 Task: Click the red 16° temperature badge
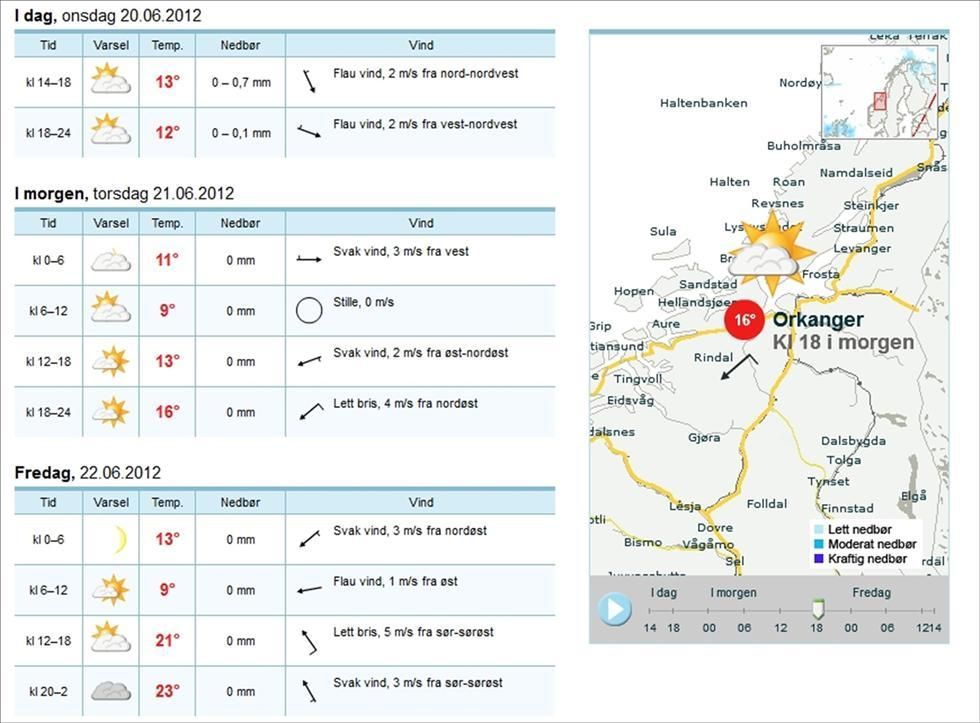click(743, 321)
